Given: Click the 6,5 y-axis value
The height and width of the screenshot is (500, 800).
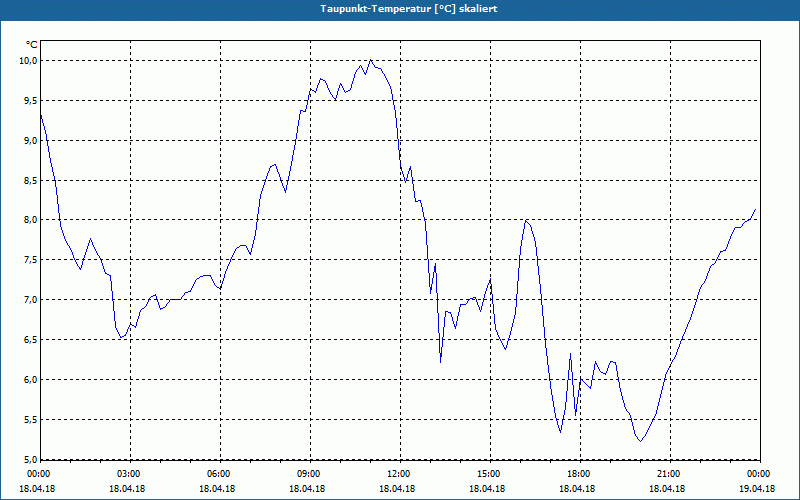Looking at the screenshot, I should [31, 339].
